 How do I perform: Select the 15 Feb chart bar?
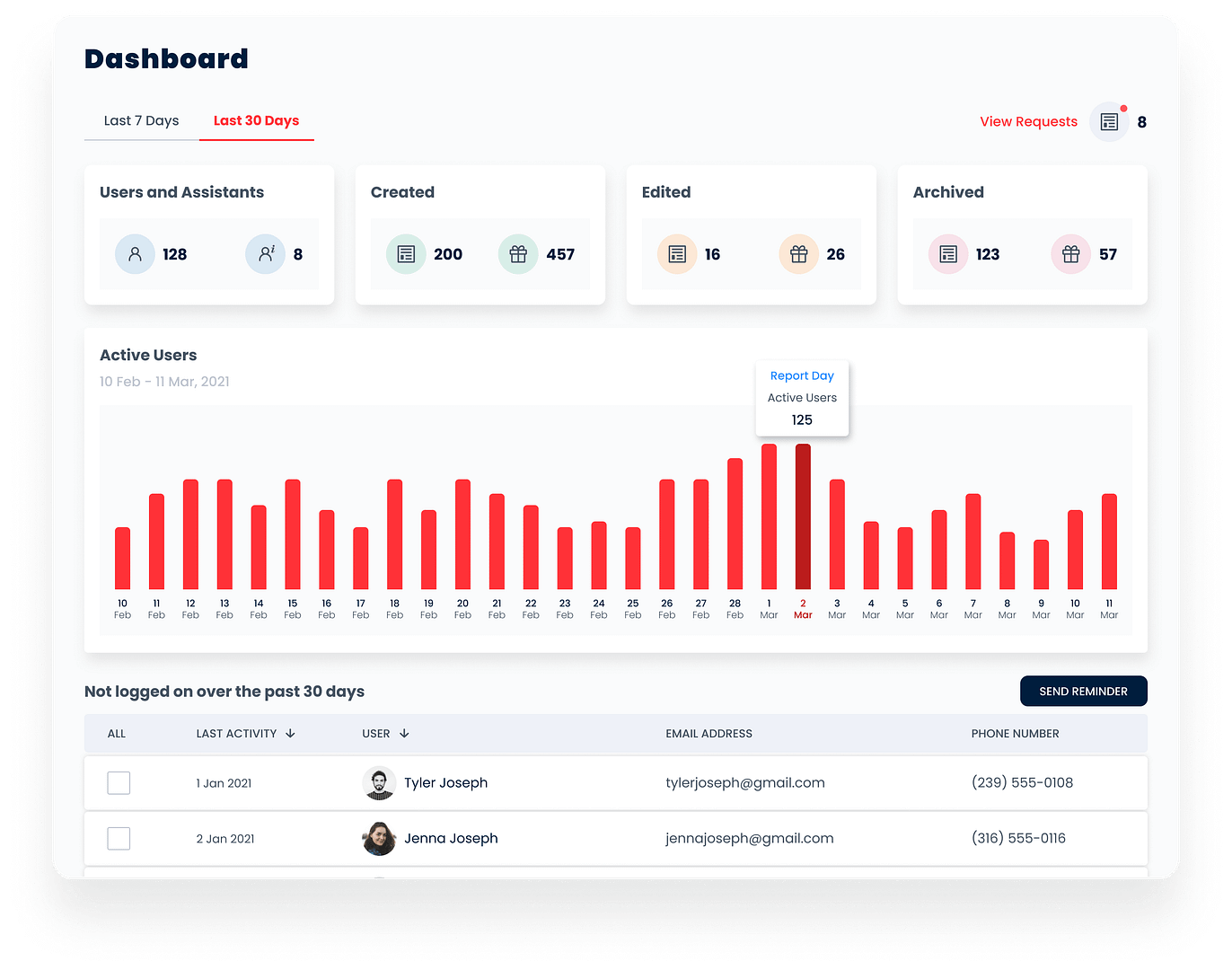point(293,534)
